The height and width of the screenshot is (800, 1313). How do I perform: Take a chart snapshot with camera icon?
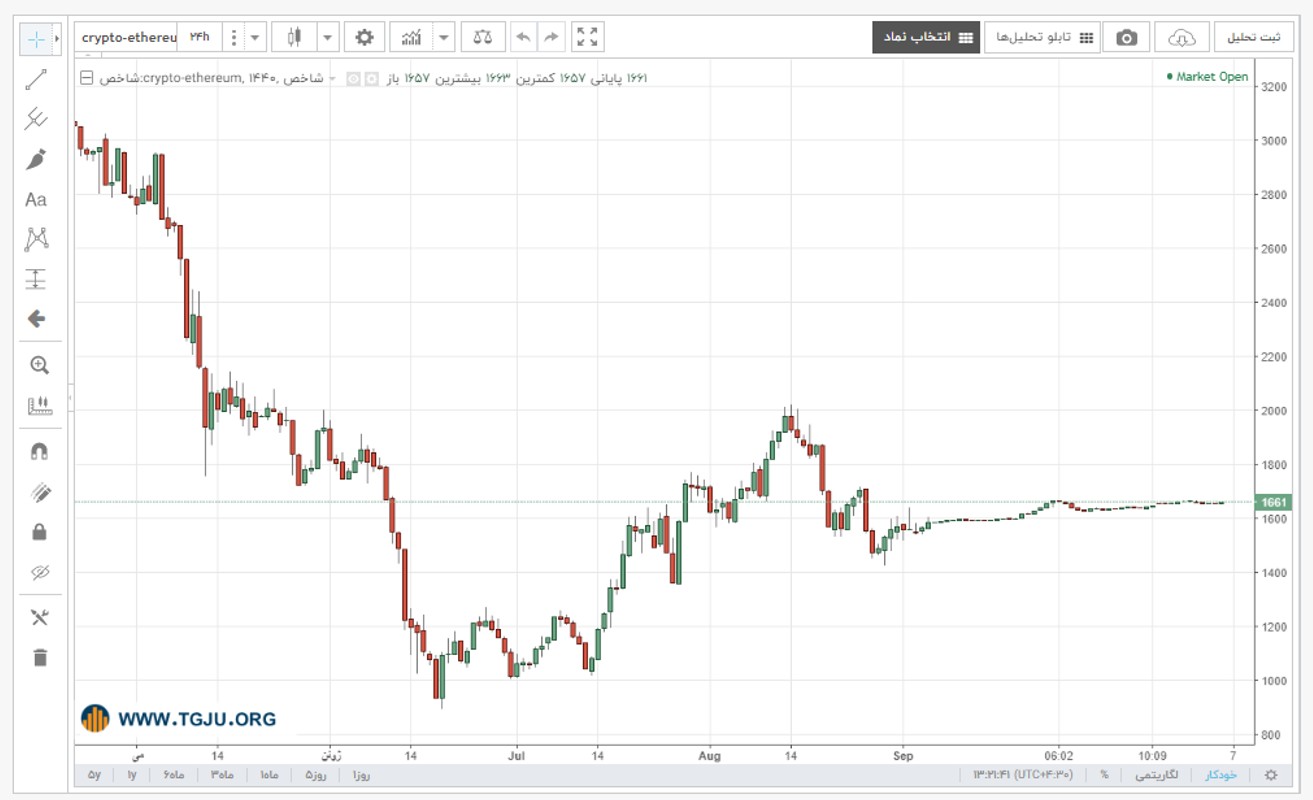pos(1127,38)
